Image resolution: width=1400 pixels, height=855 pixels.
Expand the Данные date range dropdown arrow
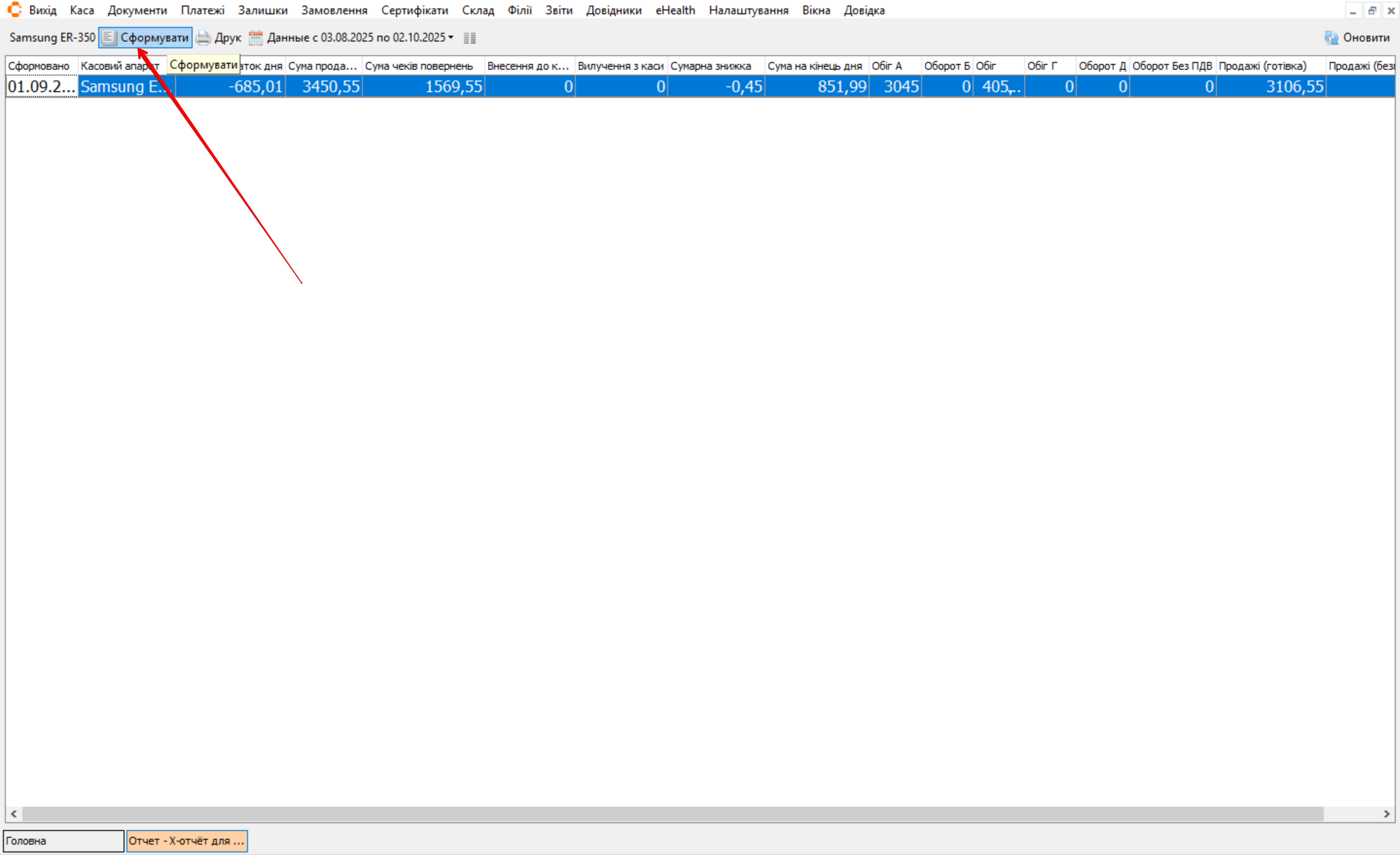(x=451, y=38)
